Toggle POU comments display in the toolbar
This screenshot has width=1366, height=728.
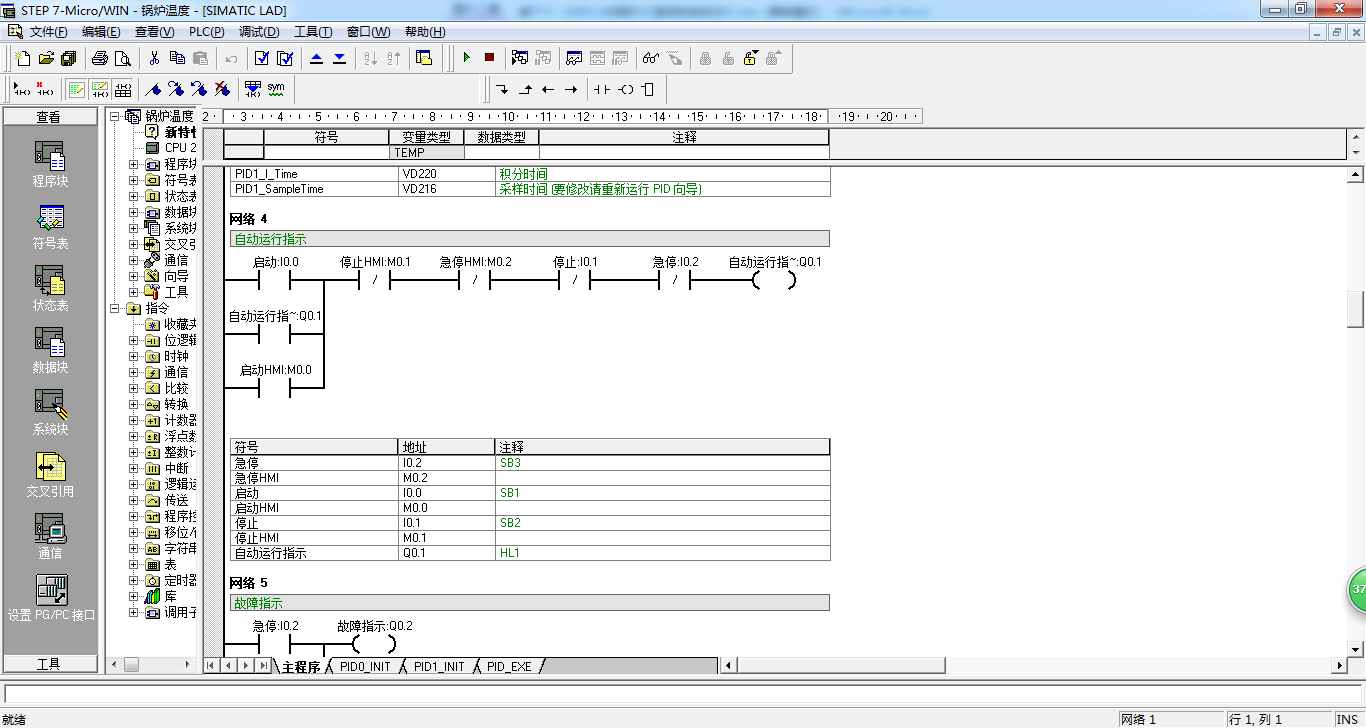pyautogui.click(x=77, y=89)
